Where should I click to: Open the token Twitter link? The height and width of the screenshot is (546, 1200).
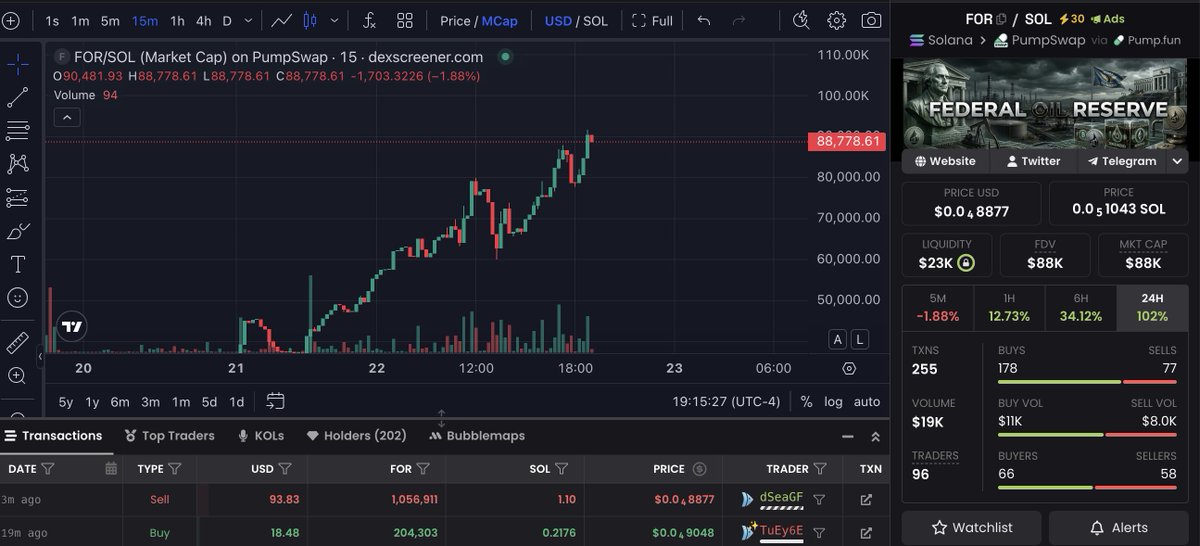click(1033, 161)
